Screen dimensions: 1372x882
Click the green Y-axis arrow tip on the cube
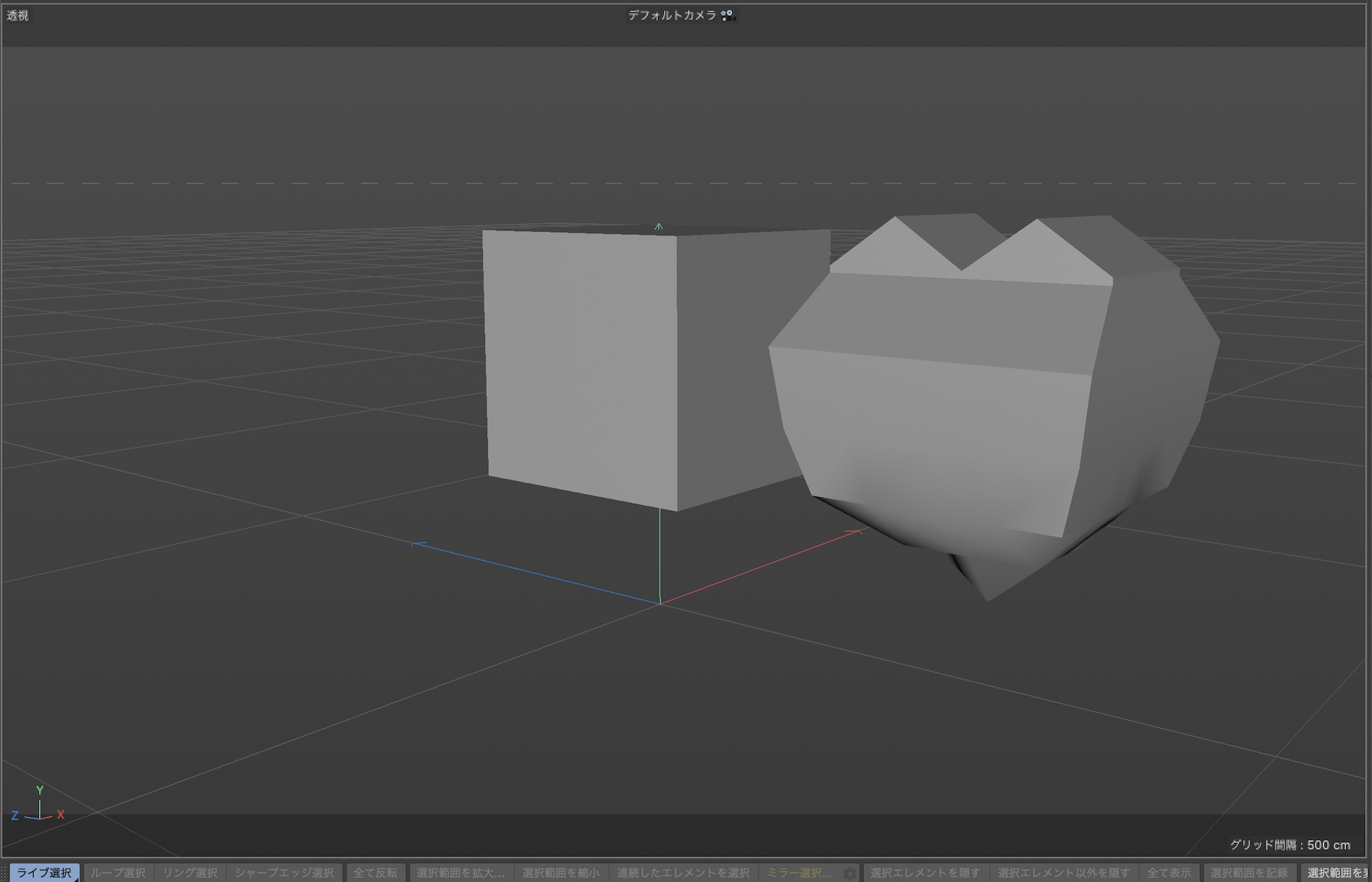(x=659, y=226)
